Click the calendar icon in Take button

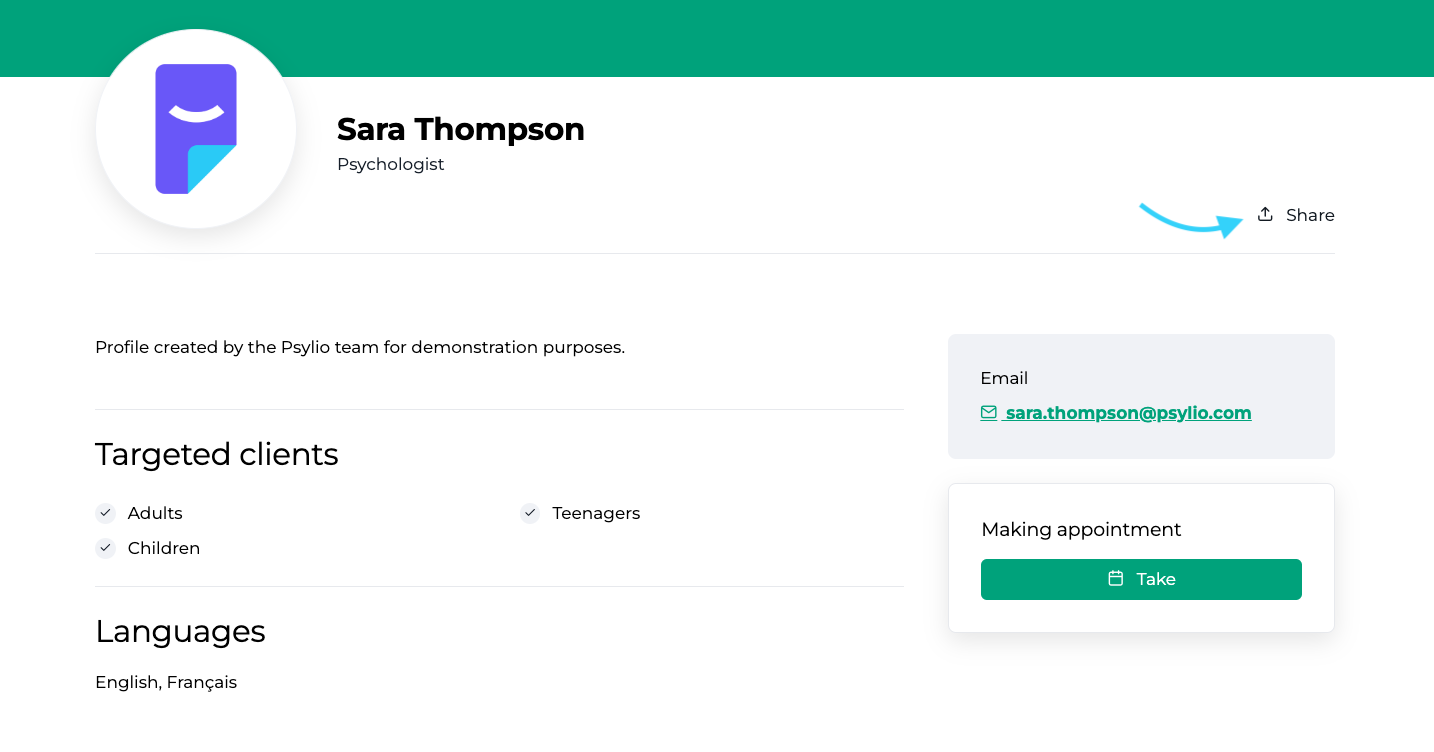(x=1116, y=578)
